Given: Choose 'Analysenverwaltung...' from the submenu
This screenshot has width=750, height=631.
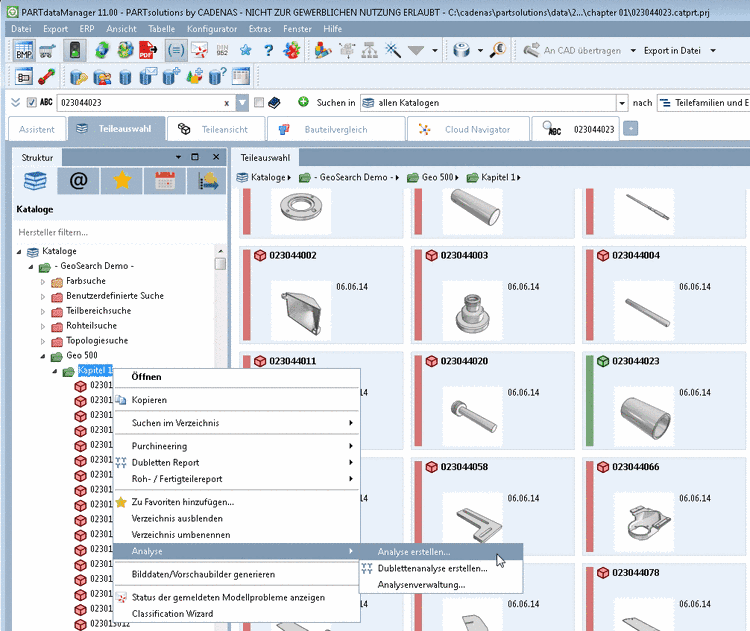Looking at the screenshot, I should [x=441, y=585].
